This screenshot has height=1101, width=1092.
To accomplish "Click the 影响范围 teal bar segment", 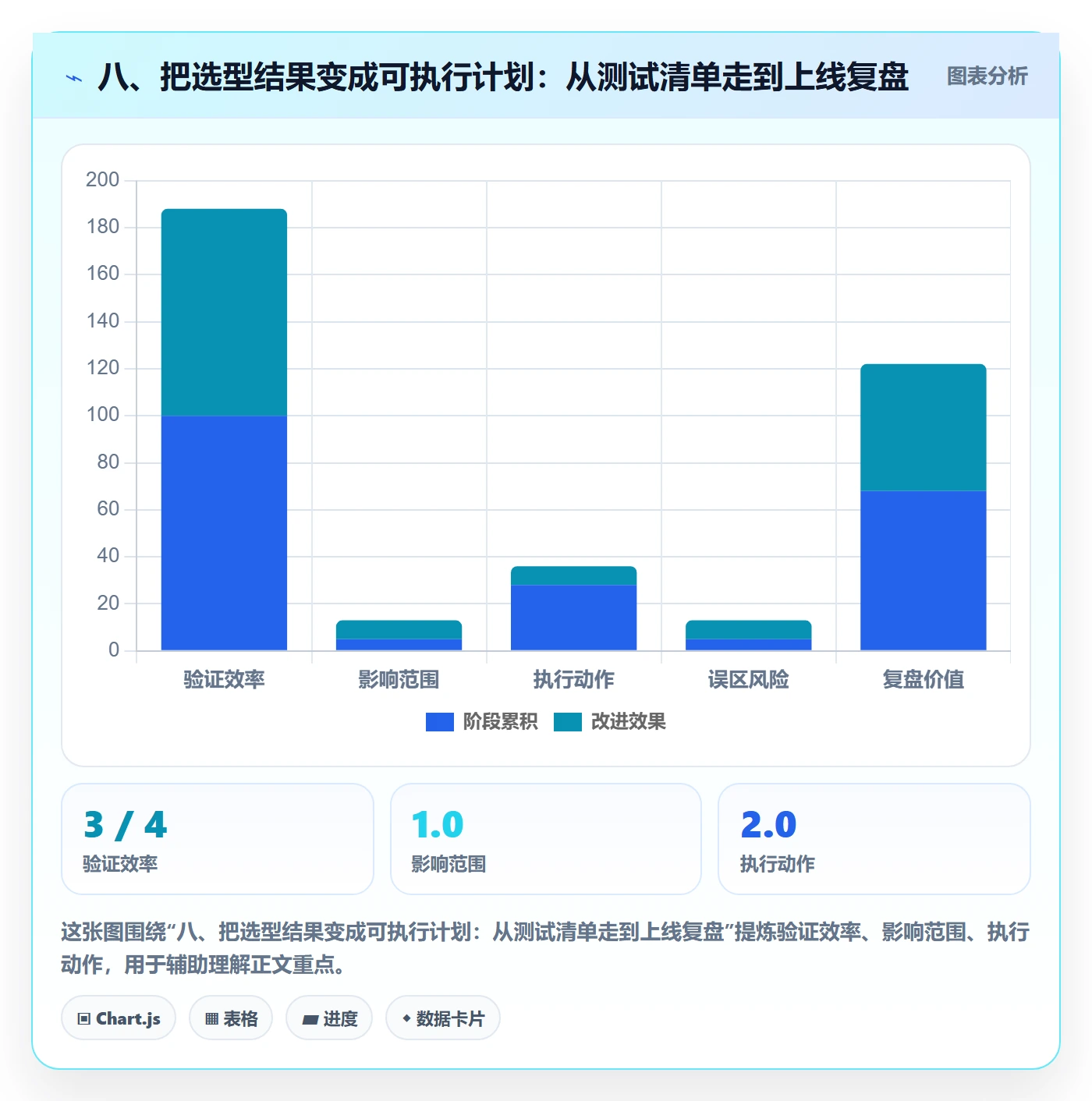I will pyautogui.click(x=399, y=629).
